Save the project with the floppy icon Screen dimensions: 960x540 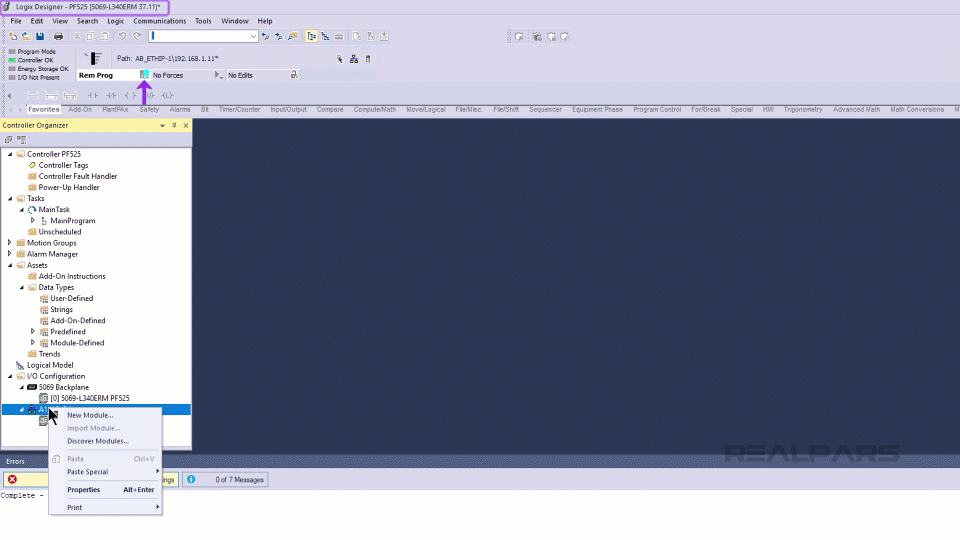pyautogui.click(x=40, y=37)
